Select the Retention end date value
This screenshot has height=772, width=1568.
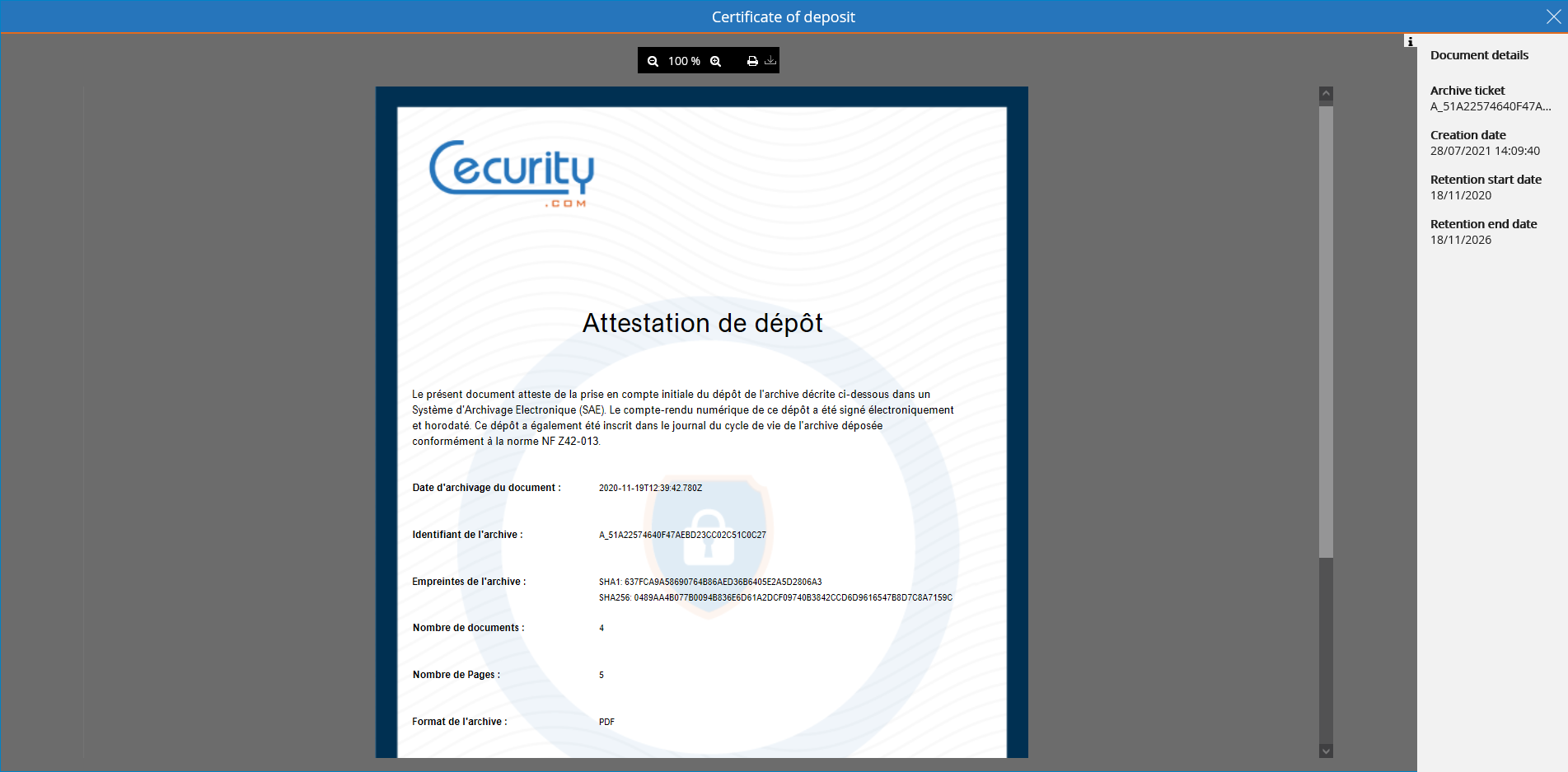(1460, 240)
